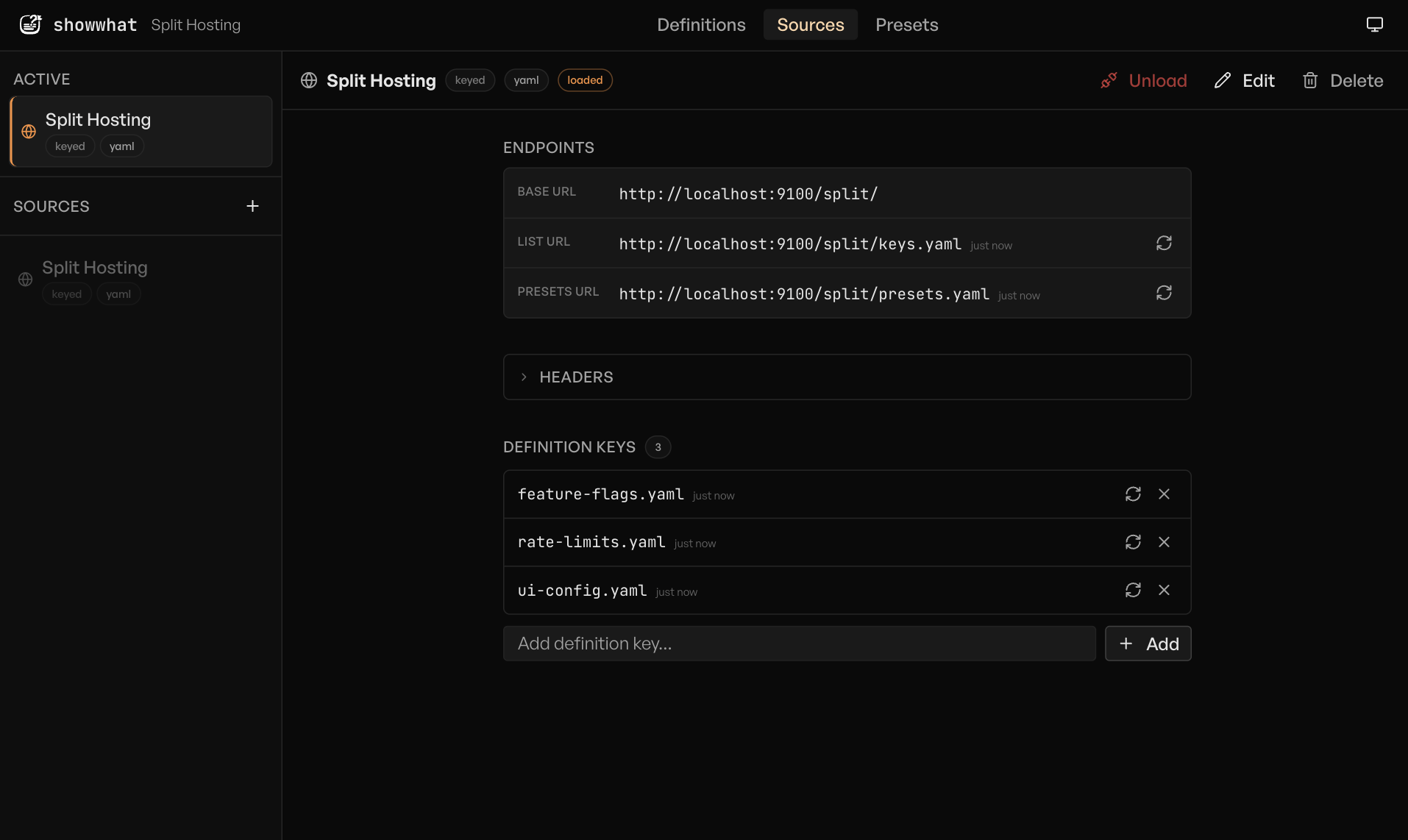Remove the feature-flags.yaml definition key
Viewport: 1408px width, 840px height.
click(x=1165, y=494)
